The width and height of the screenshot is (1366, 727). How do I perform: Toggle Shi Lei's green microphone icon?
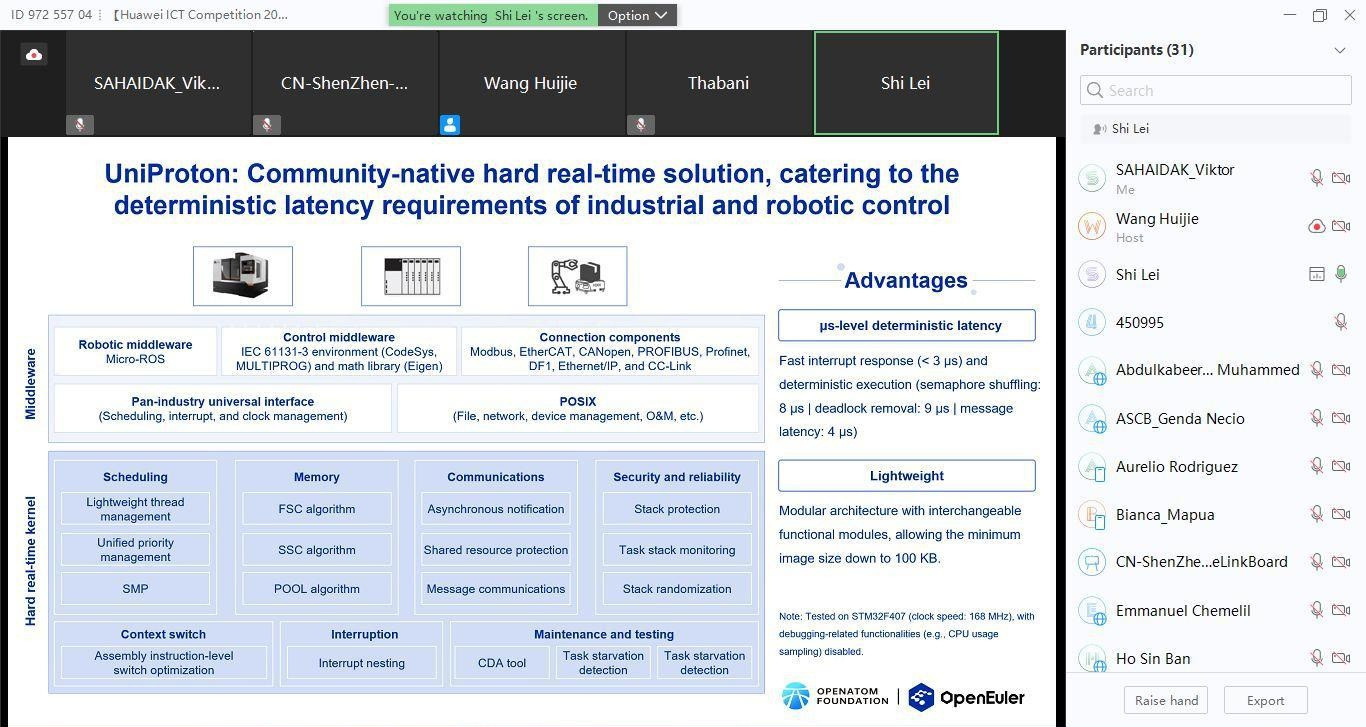pyautogui.click(x=1341, y=274)
